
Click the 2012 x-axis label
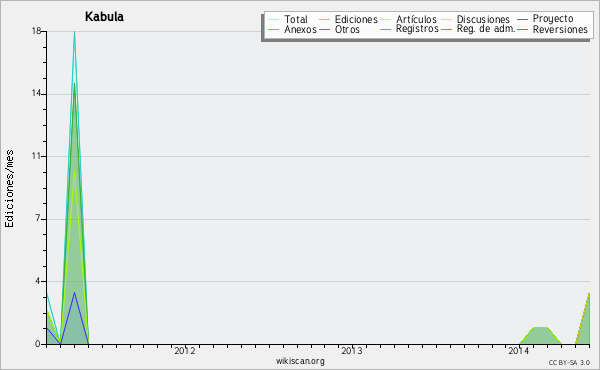(x=185, y=350)
